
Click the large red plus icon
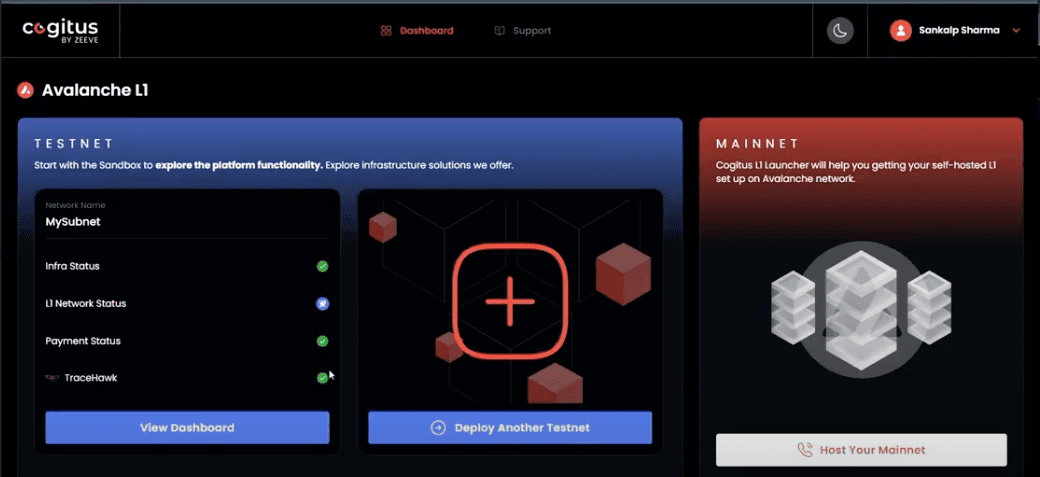[510, 302]
